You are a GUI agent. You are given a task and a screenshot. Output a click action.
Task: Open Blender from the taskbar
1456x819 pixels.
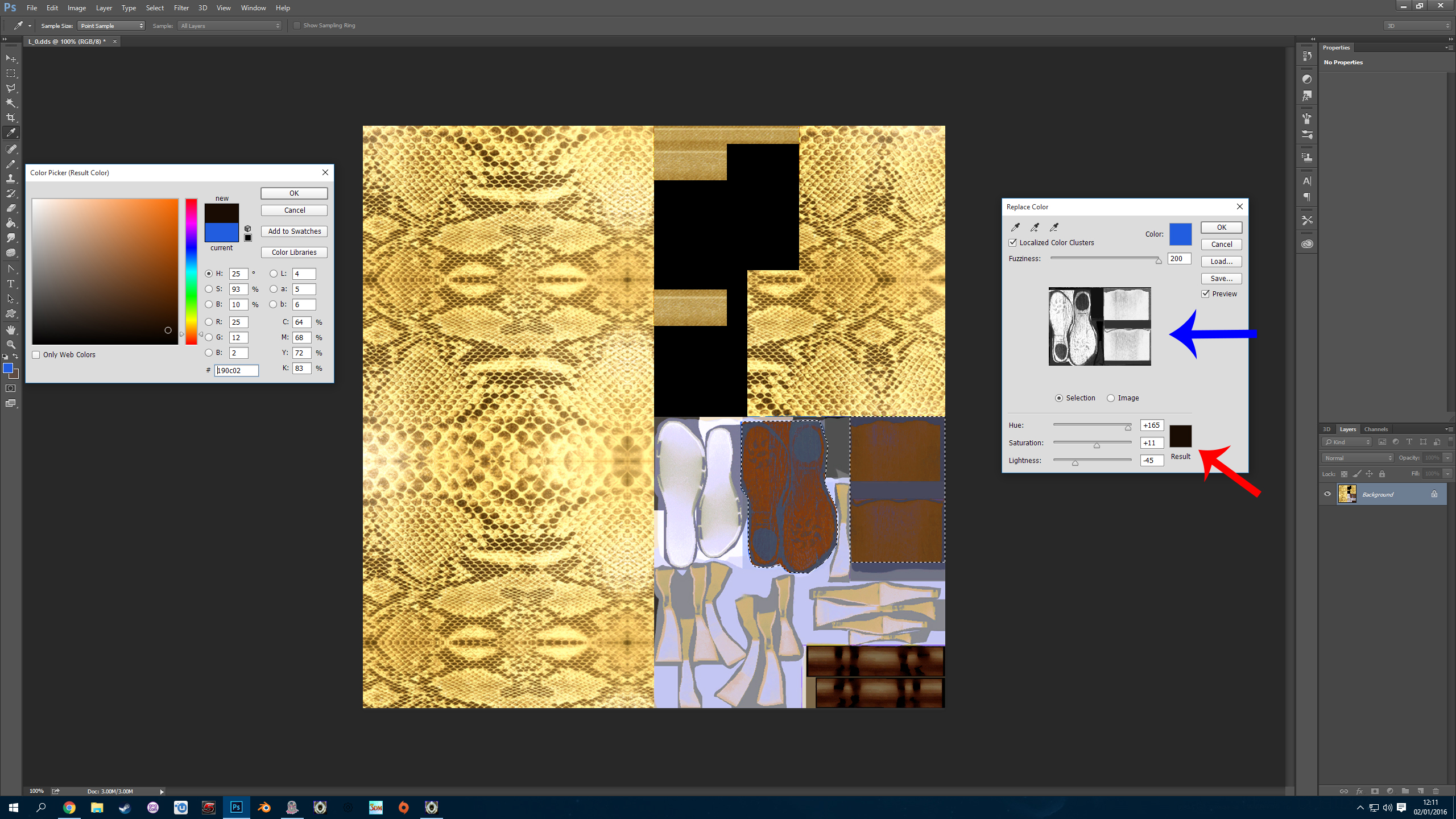pyautogui.click(x=264, y=807)
